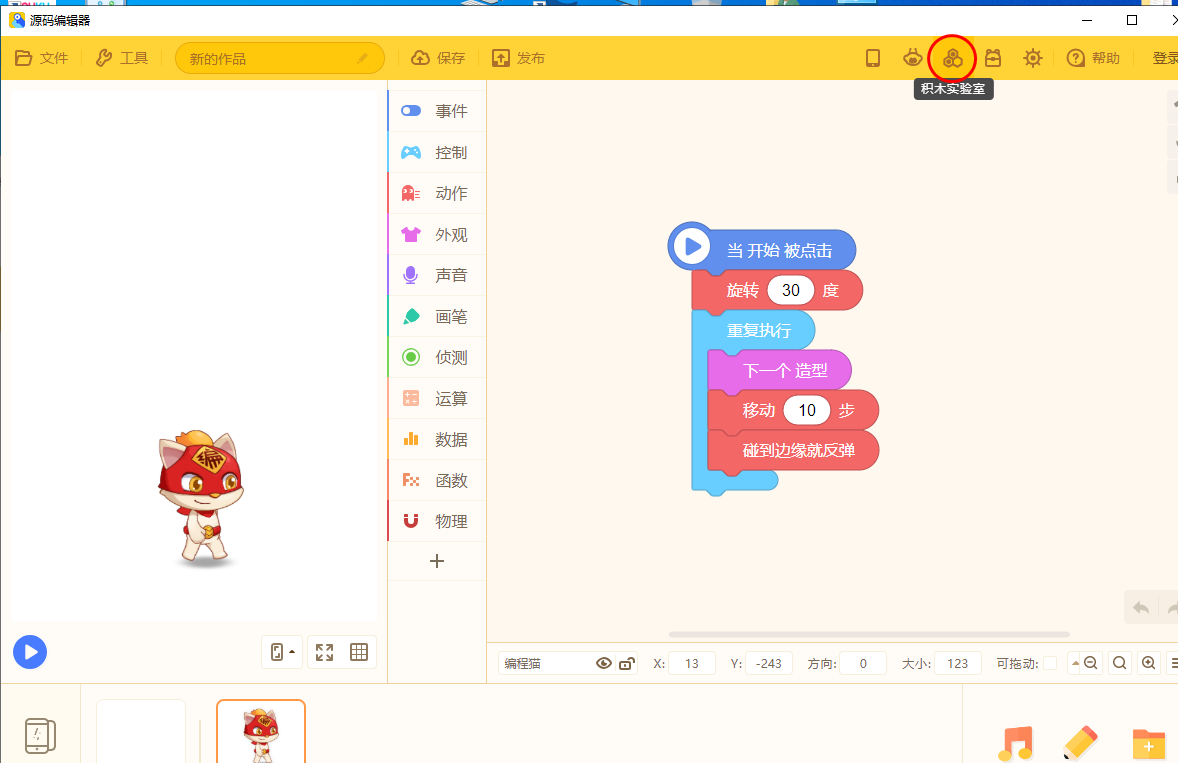Click the X coordinate field showing 13
1178x763 pixels.
coord(691,663)
